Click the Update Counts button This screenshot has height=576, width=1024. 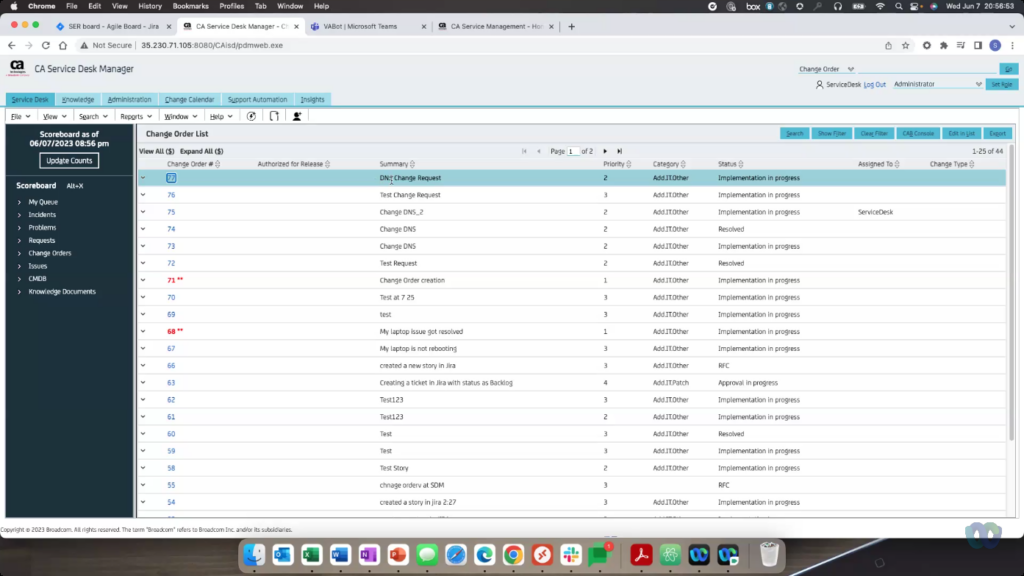tap(69, 161)
